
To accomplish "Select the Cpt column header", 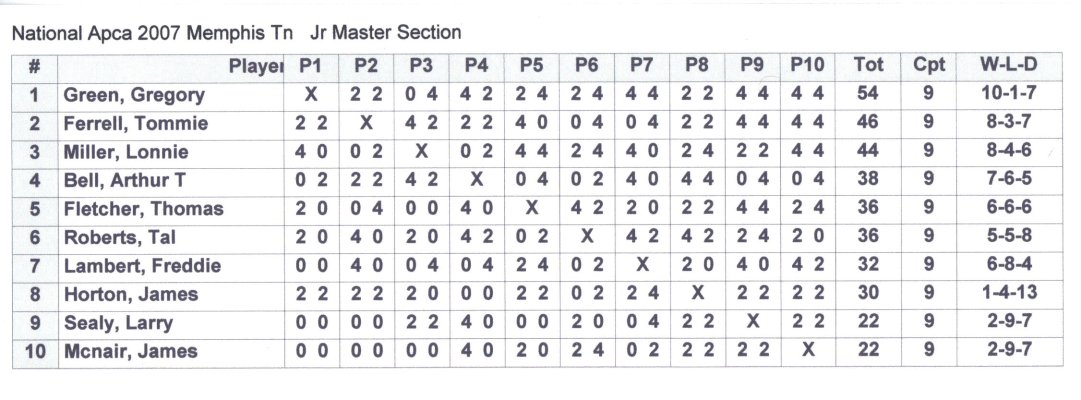I will [928, 66].
